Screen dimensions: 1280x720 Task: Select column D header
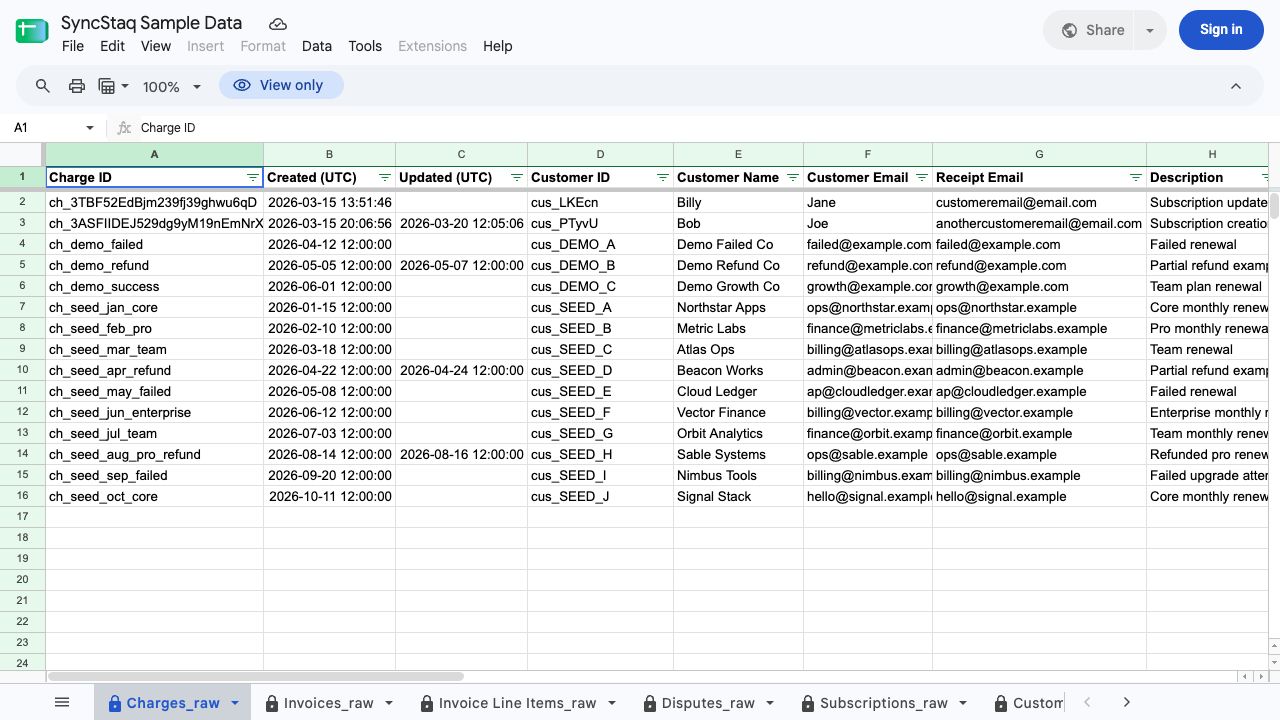600,154
